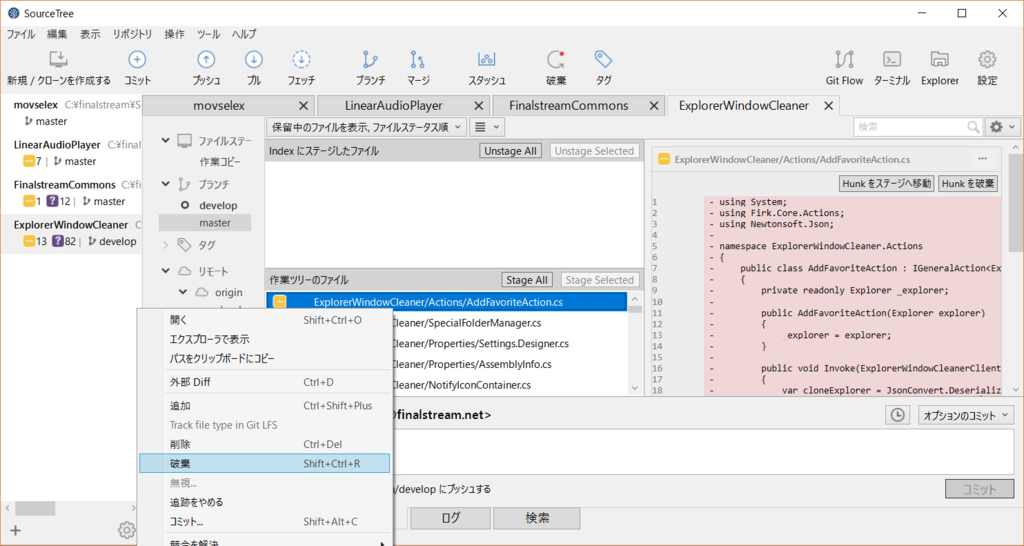
Task: Close the LinearAudioPlayer tab
Action: 479,106
